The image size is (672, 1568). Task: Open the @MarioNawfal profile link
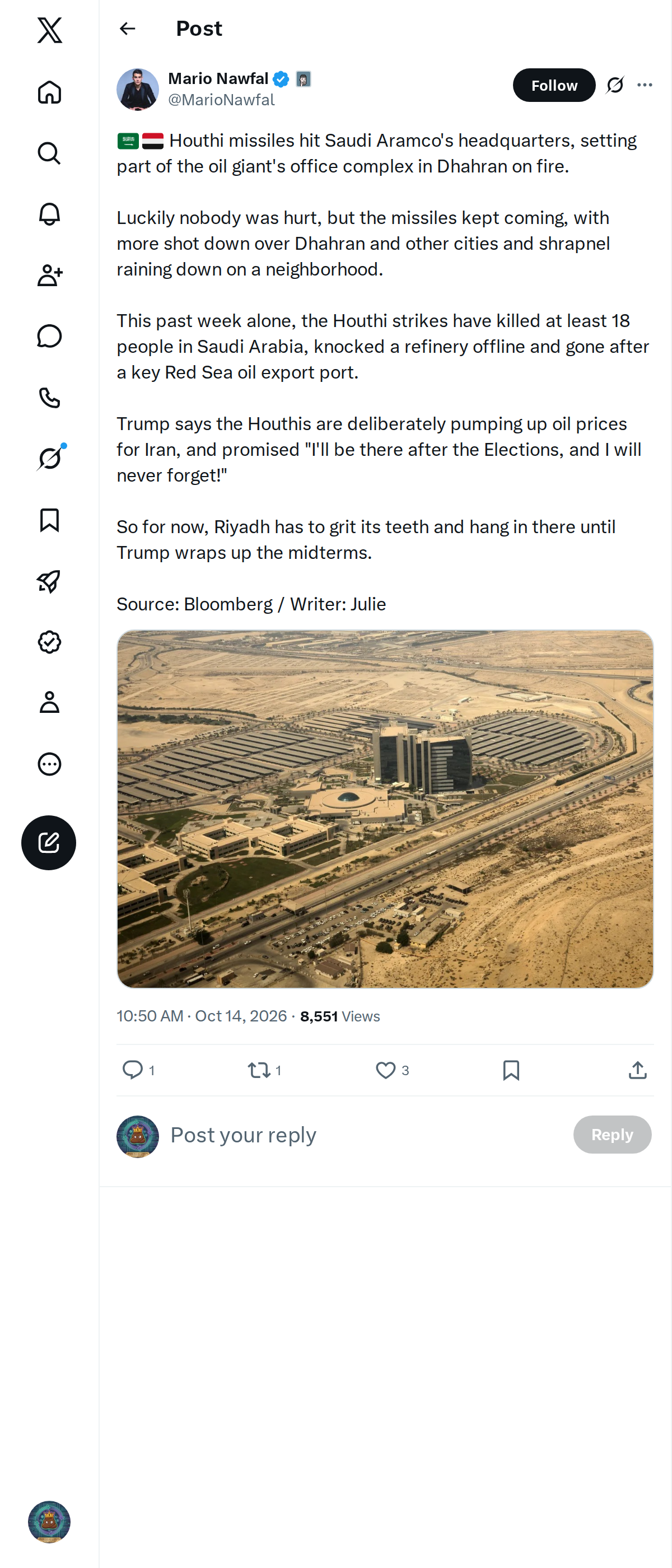pos(222,100)
